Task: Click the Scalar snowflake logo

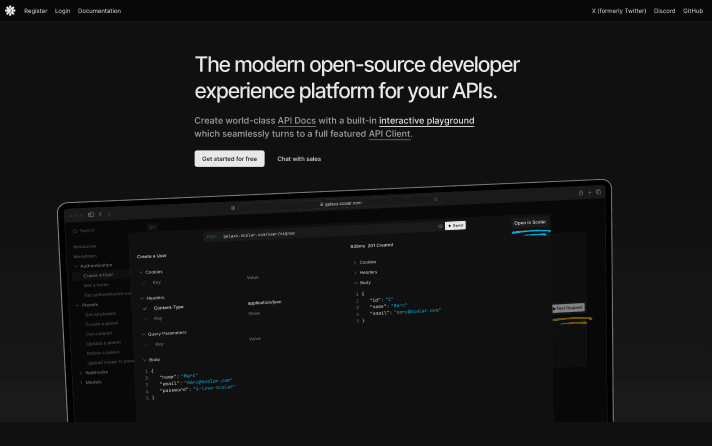Action: click(x=10, y=10)
